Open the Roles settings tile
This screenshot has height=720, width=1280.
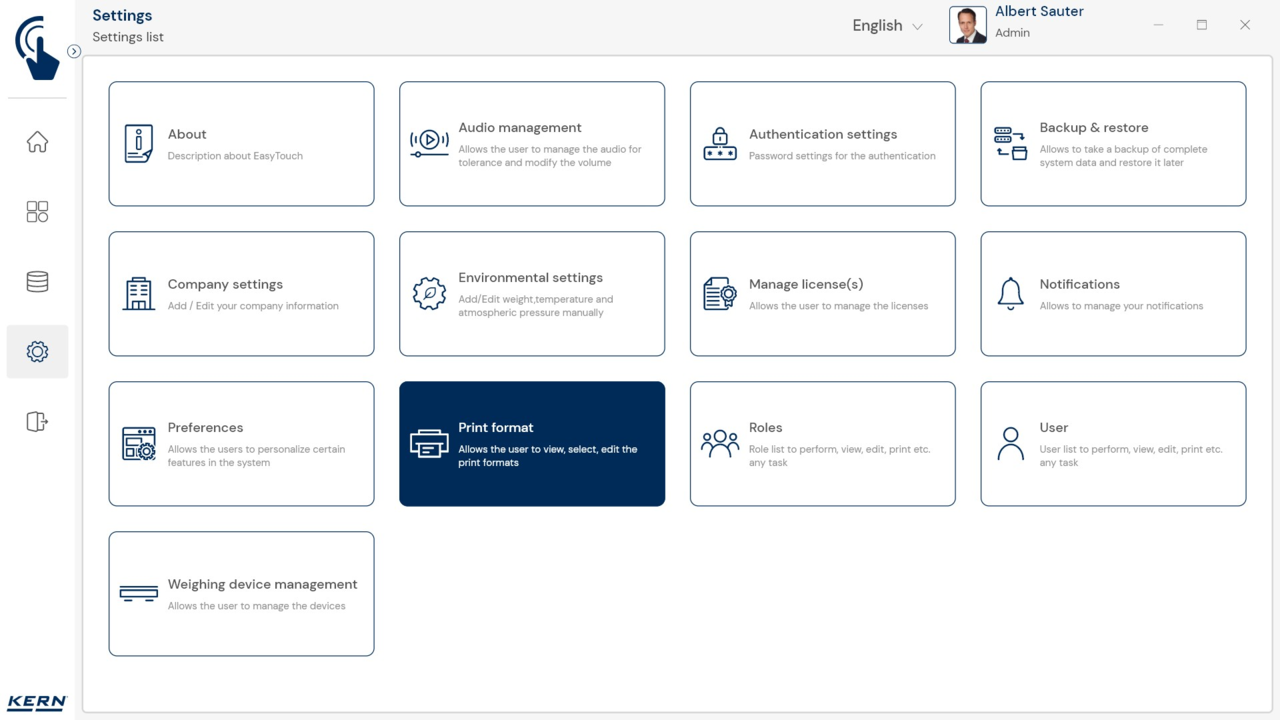(x=822, y=444)
